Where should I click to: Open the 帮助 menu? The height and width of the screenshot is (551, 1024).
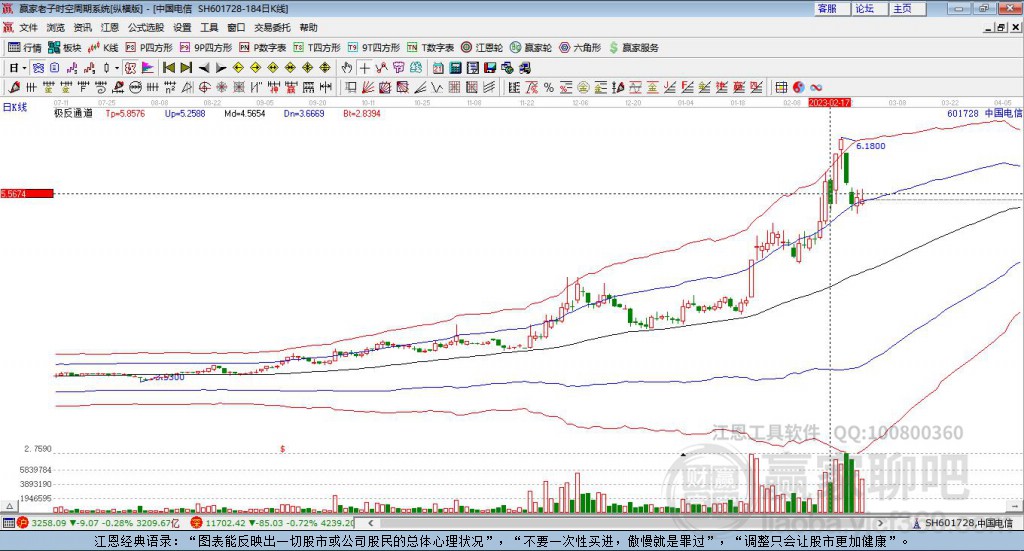pos(308,27)
